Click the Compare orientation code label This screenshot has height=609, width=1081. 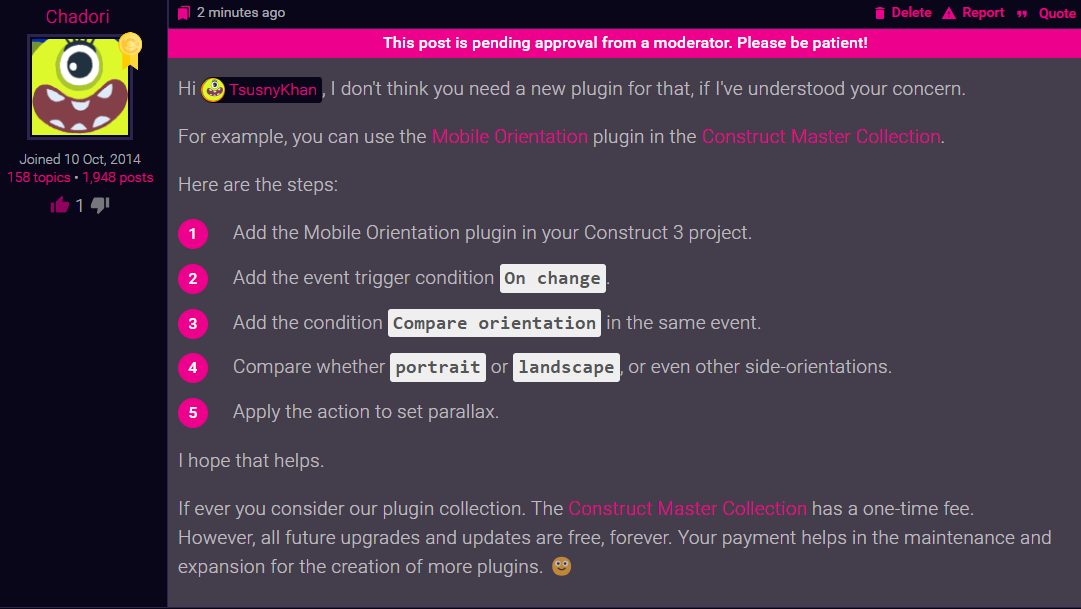494,323
